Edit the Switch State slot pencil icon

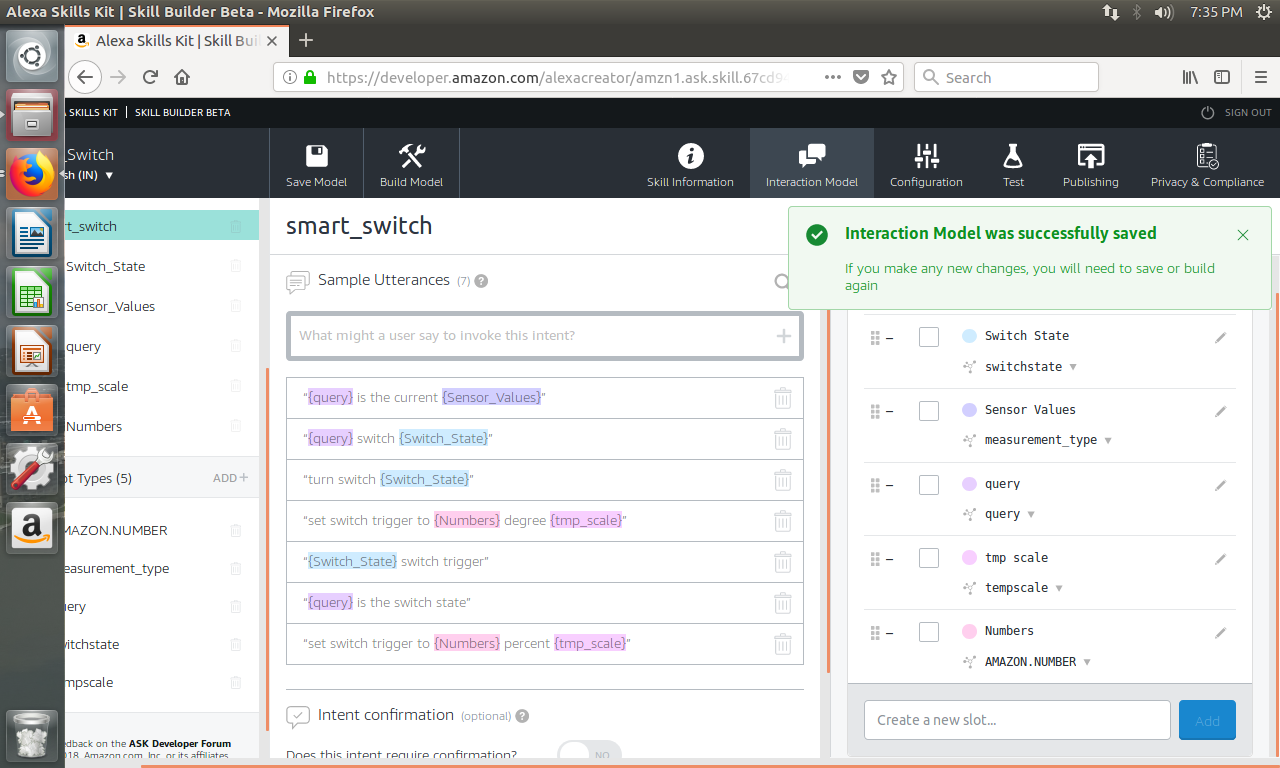click(1220, 338)
